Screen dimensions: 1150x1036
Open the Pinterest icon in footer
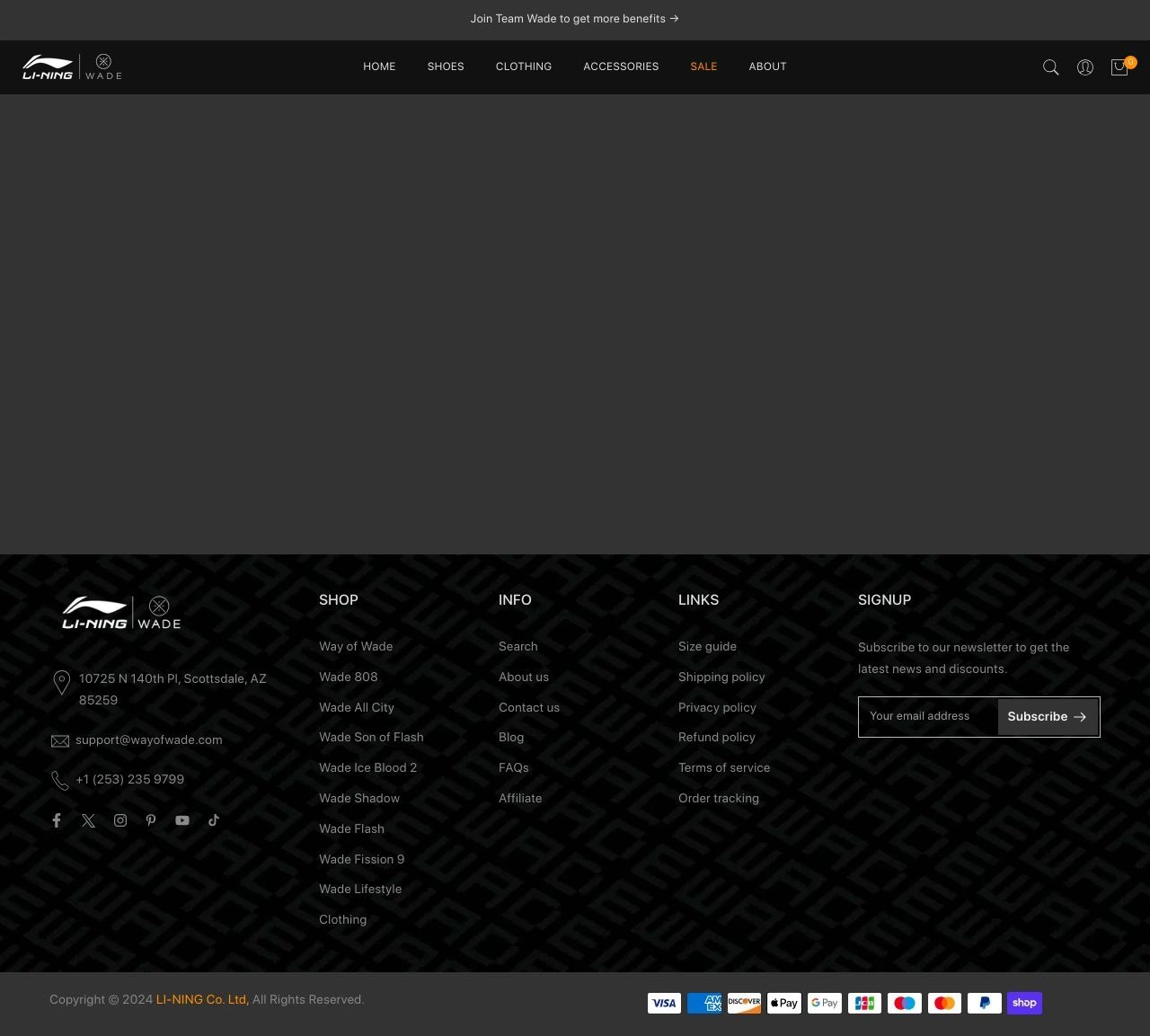pos(151,820)
